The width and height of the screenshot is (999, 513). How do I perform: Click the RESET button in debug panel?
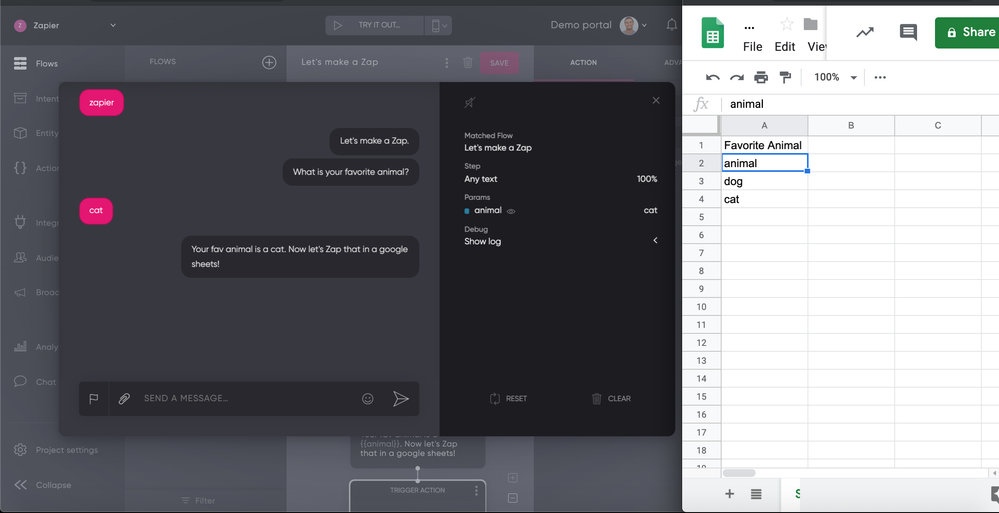(508, 399)
